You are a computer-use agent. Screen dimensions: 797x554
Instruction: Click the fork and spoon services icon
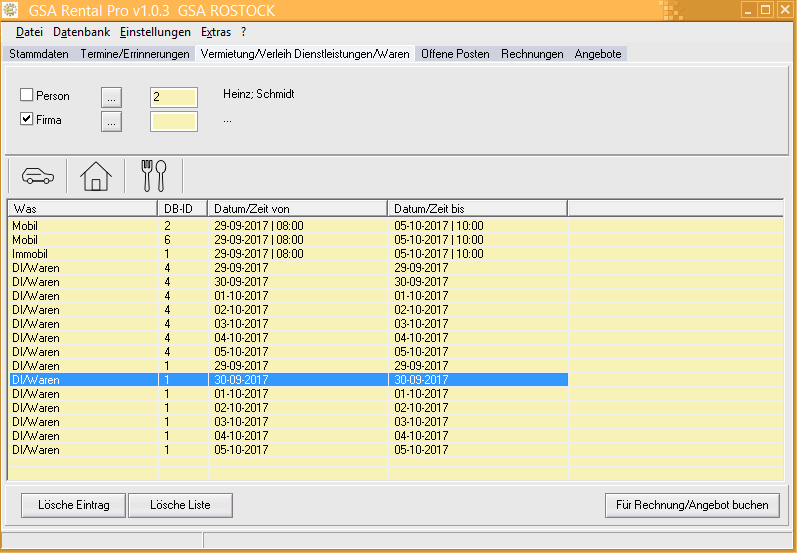tap(154, 176)
